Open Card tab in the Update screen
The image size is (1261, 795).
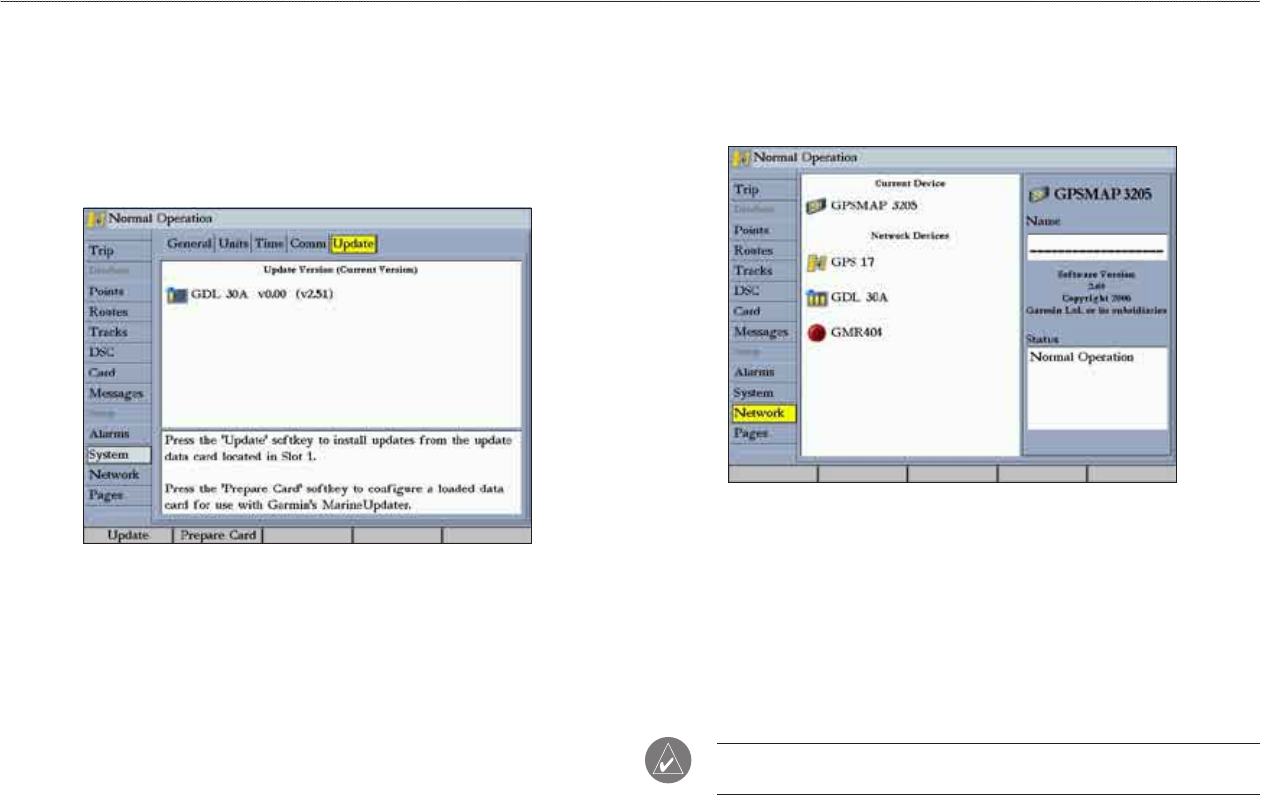coord(117,373)
